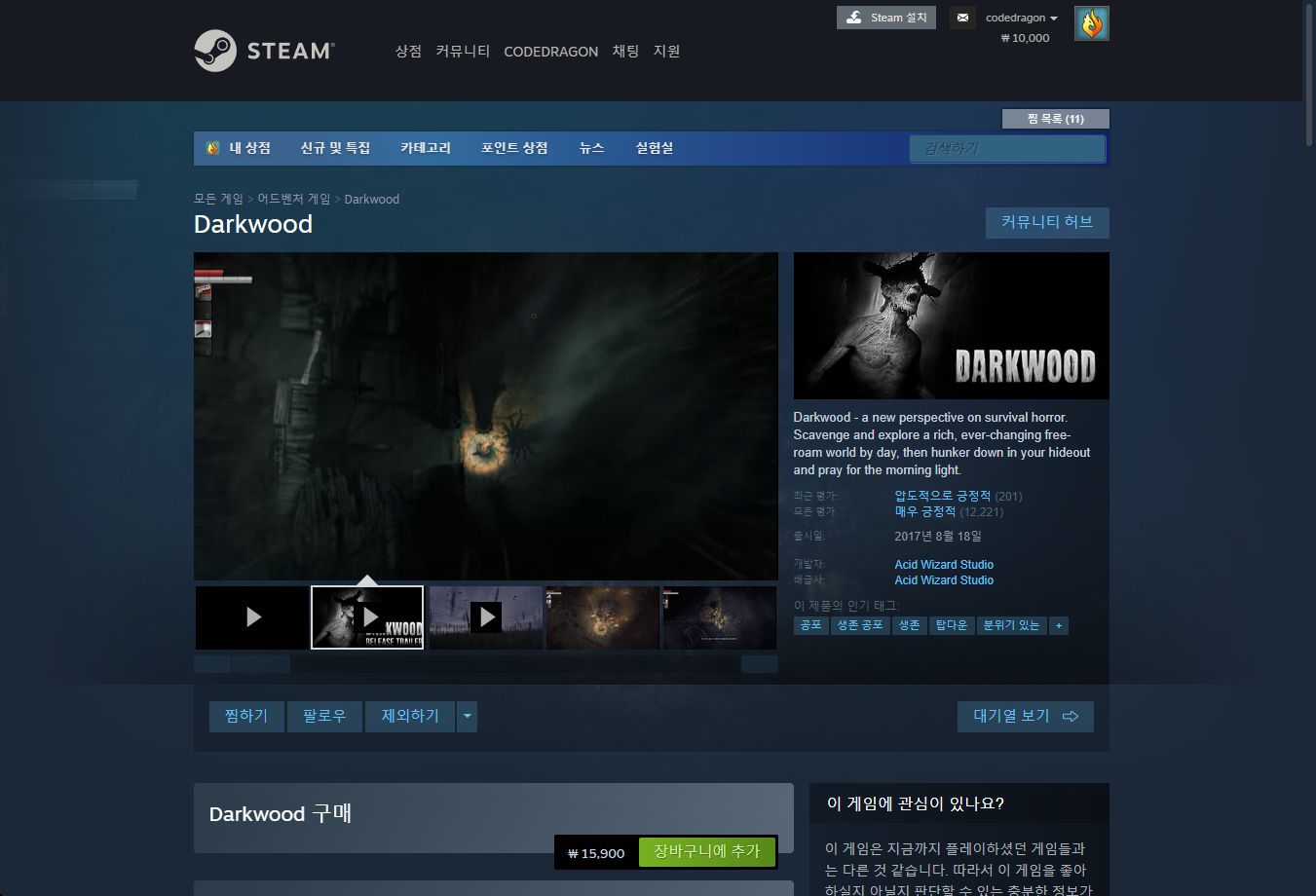Click the 팔로우 follow button
The image size is (1316, 896).
click(324, 717)
